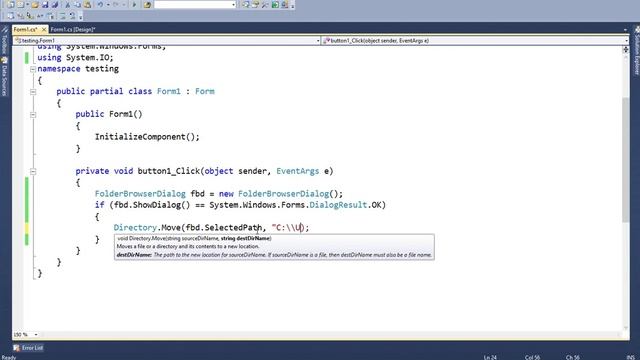
Task: Click the Form base class name
Action: (x=204, y=91)
